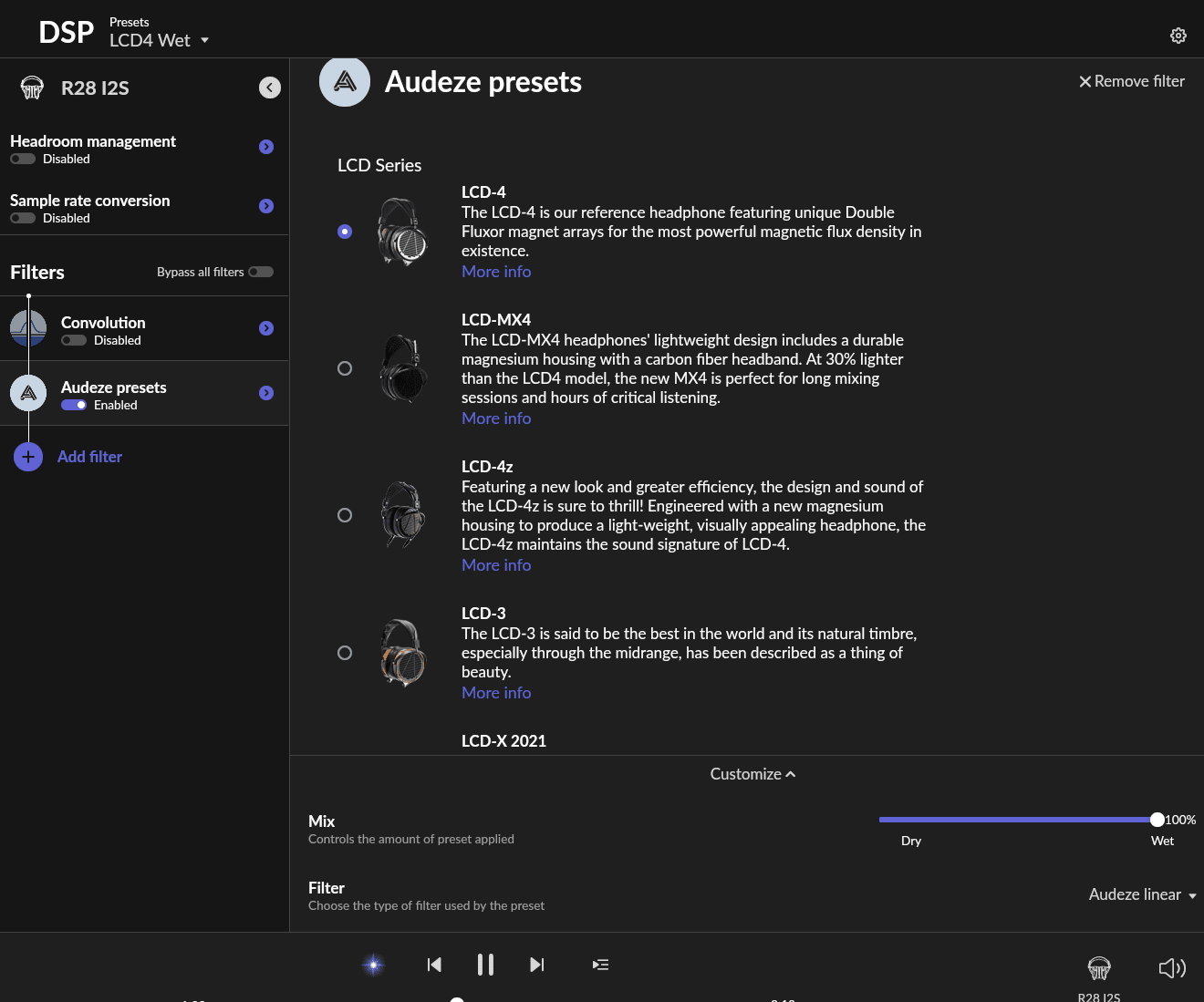Click Add filter link
Viewport: 1204px width, 1002px height.
tap(89, 457)
